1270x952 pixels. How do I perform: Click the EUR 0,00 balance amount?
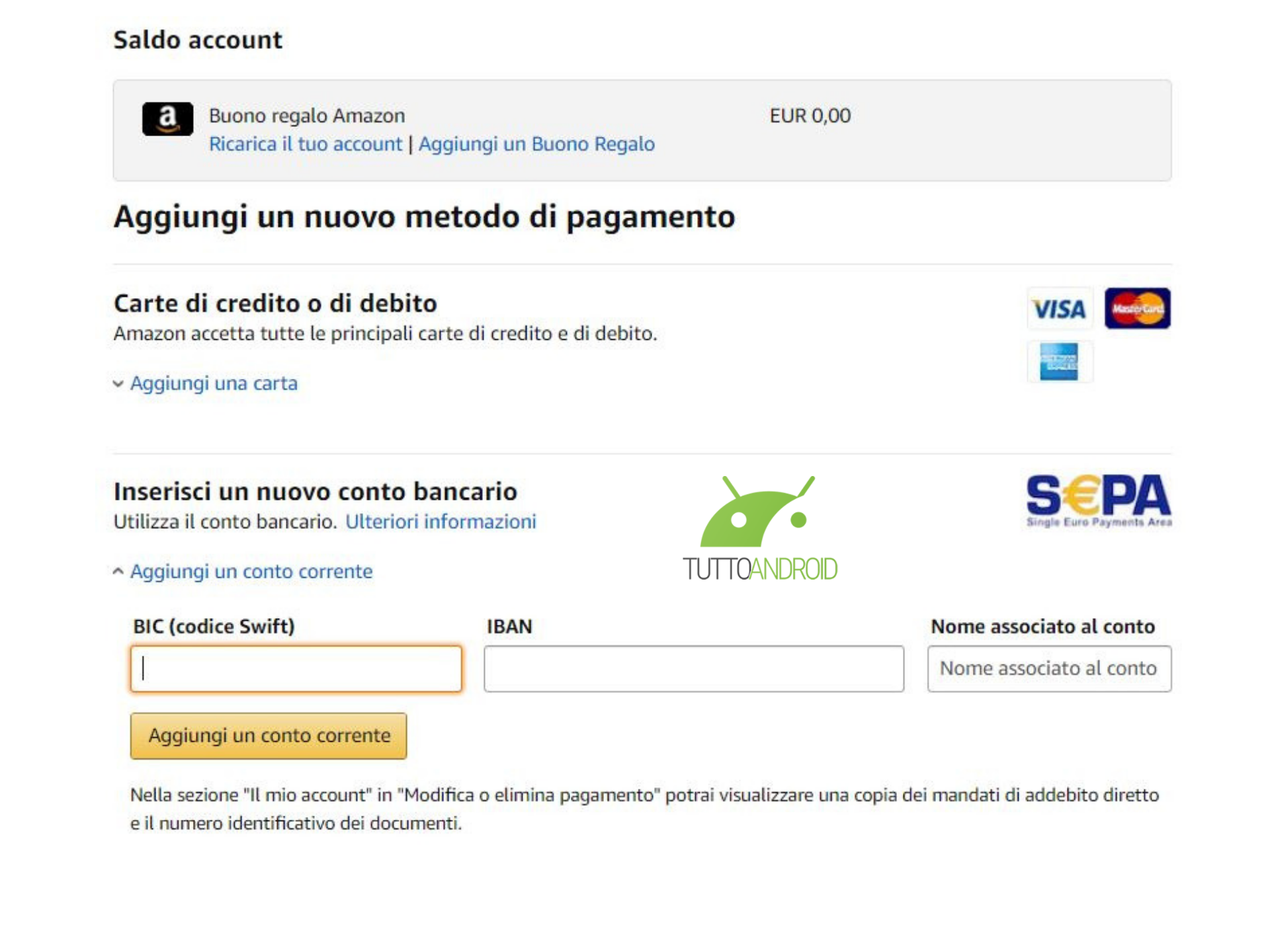pyautogui.click(x=810, y=116)
